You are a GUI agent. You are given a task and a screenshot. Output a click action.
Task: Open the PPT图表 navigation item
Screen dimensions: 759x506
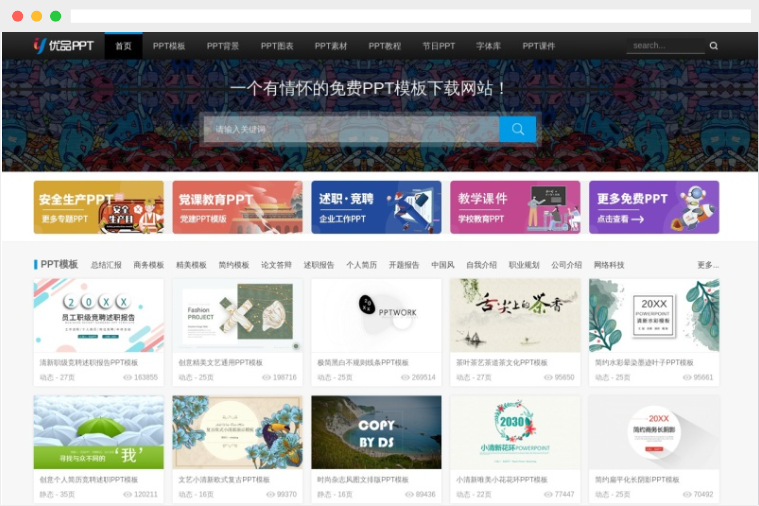click(277, 46)
